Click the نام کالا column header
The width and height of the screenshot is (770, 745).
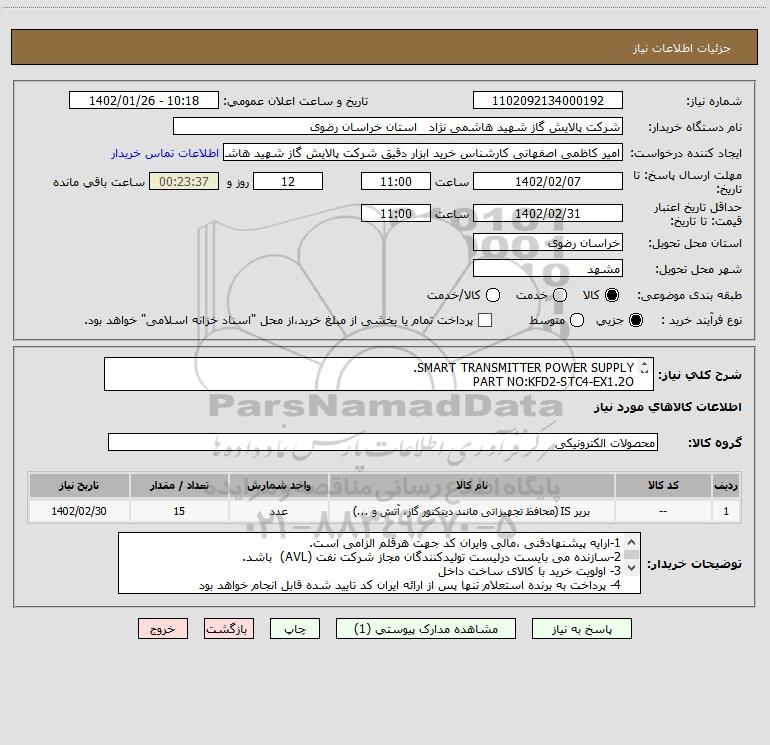[x=471, y=486]
